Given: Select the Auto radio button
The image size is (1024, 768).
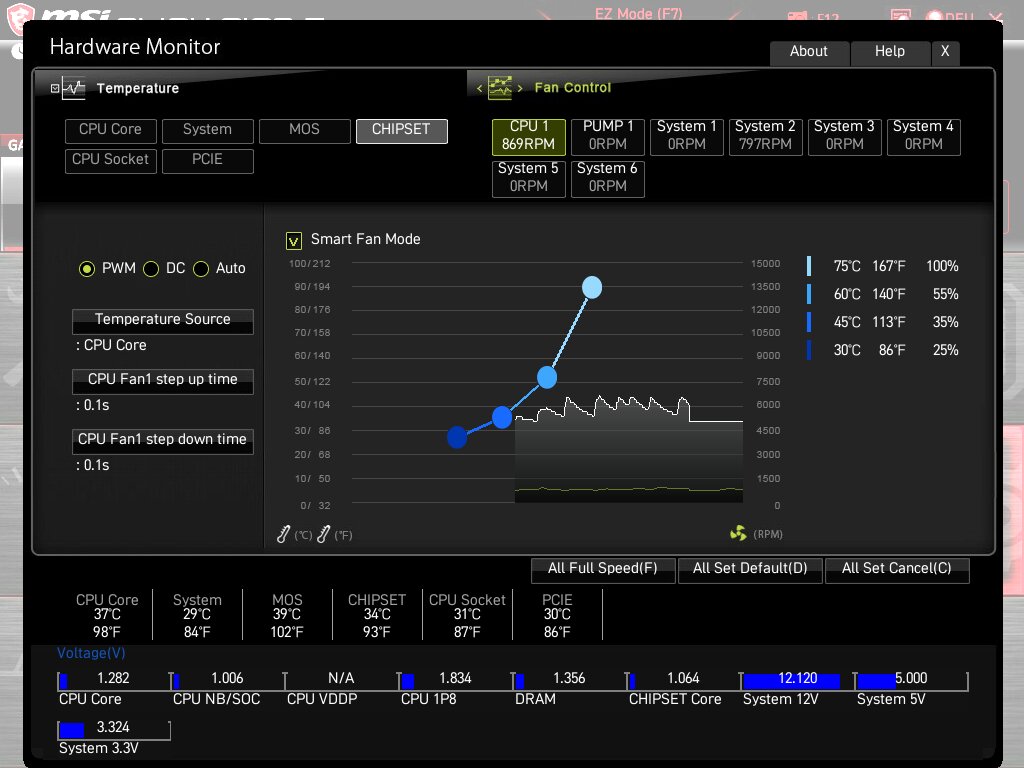Looking at the screenshot, I should (x=201, y=268).
